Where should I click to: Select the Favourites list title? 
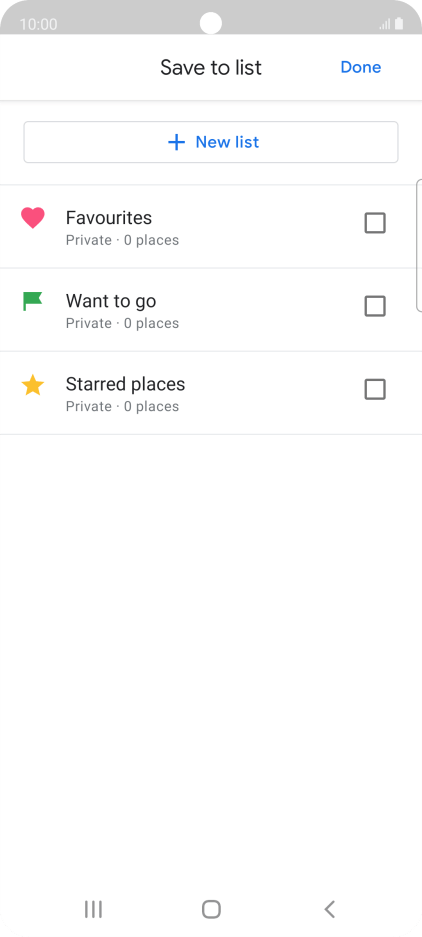coord(109,218)
